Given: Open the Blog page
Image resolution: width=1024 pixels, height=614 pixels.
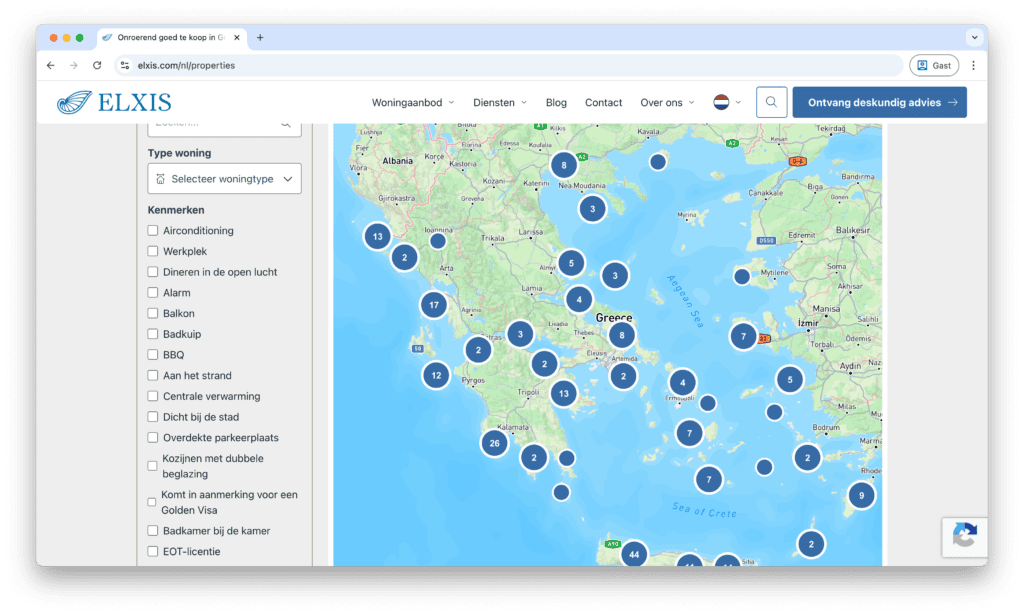Looking at the screenshot, I should 556,102.
